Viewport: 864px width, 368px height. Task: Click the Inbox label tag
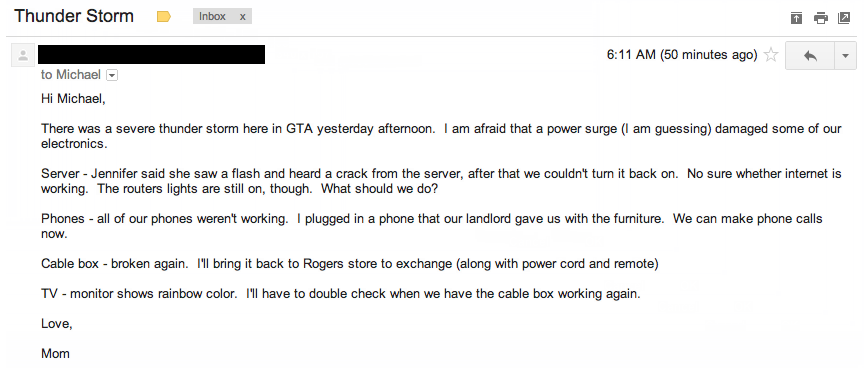212,17
